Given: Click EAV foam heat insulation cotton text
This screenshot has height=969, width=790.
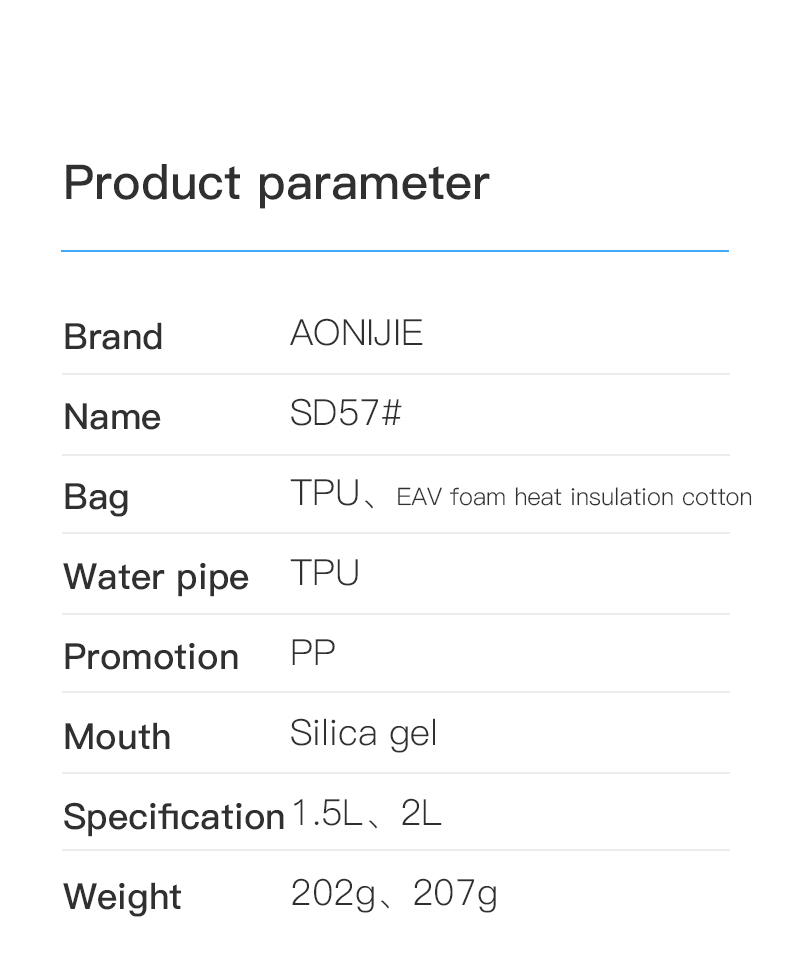Looking at the screenshot, I should tap(574, 497).
